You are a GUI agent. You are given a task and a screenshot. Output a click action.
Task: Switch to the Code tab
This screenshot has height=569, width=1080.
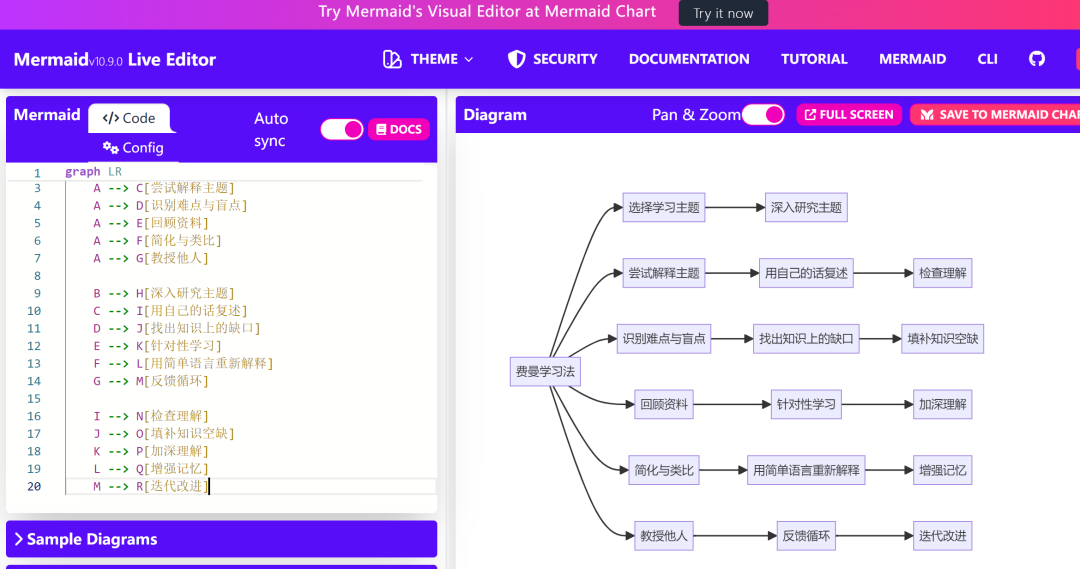(x=129, y=118)
